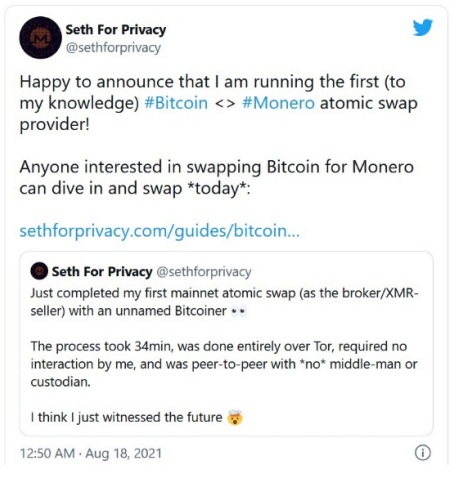Click the @sethforprivacy handle under name
Image resolution: width=453 pixels, height=492 pixels.
click(x=113, y=48)
